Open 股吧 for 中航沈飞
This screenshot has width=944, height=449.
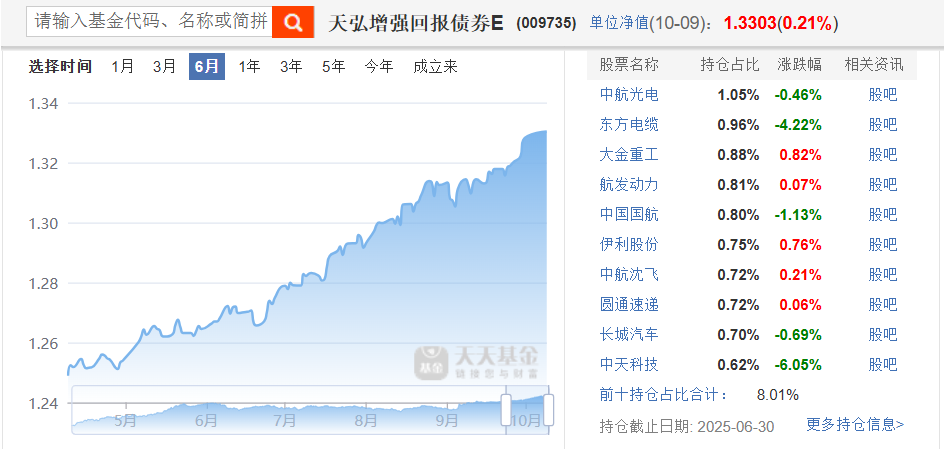[883, 274]
